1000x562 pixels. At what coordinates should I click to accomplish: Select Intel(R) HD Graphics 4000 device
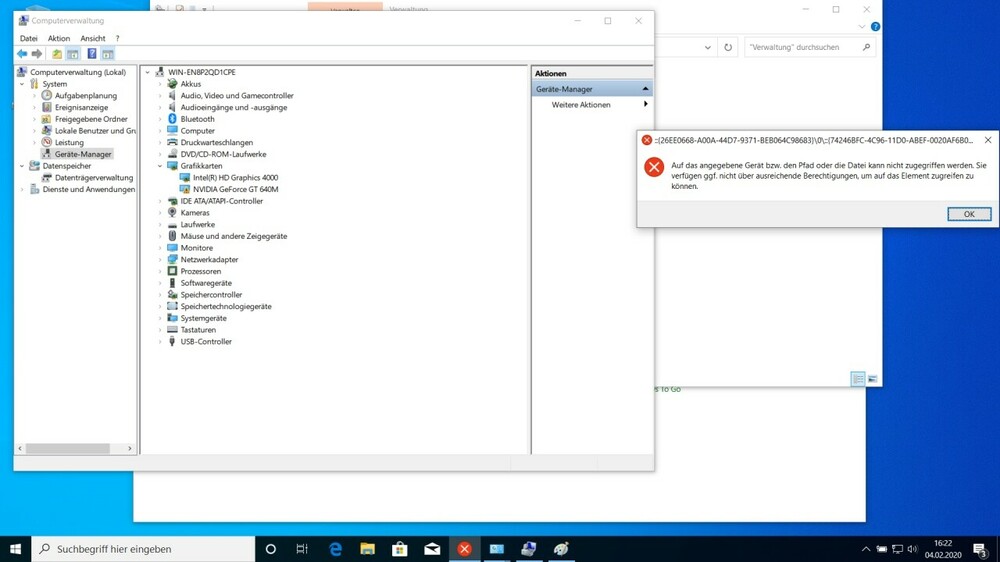click(x=235, y=178)
